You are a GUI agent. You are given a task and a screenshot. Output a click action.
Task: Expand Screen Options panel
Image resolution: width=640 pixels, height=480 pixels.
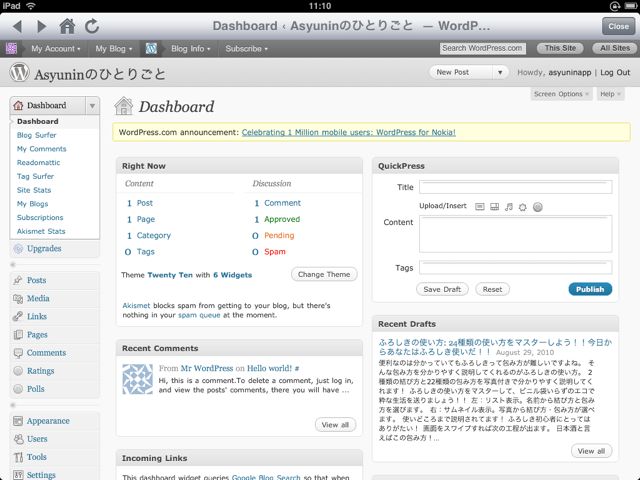pyautogui.click(x=561, y=94)
